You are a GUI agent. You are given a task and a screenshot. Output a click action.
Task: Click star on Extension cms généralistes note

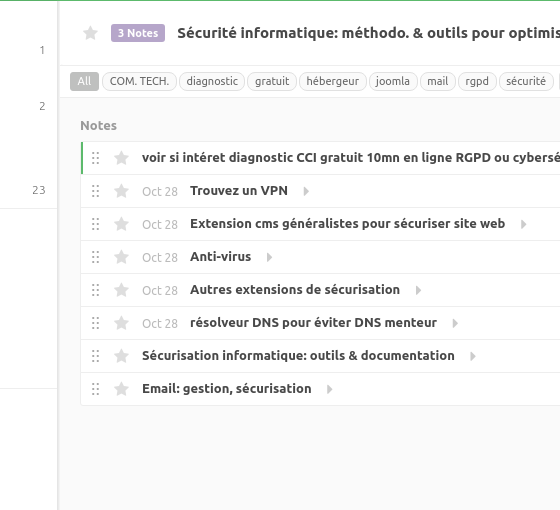coord(121,224)
